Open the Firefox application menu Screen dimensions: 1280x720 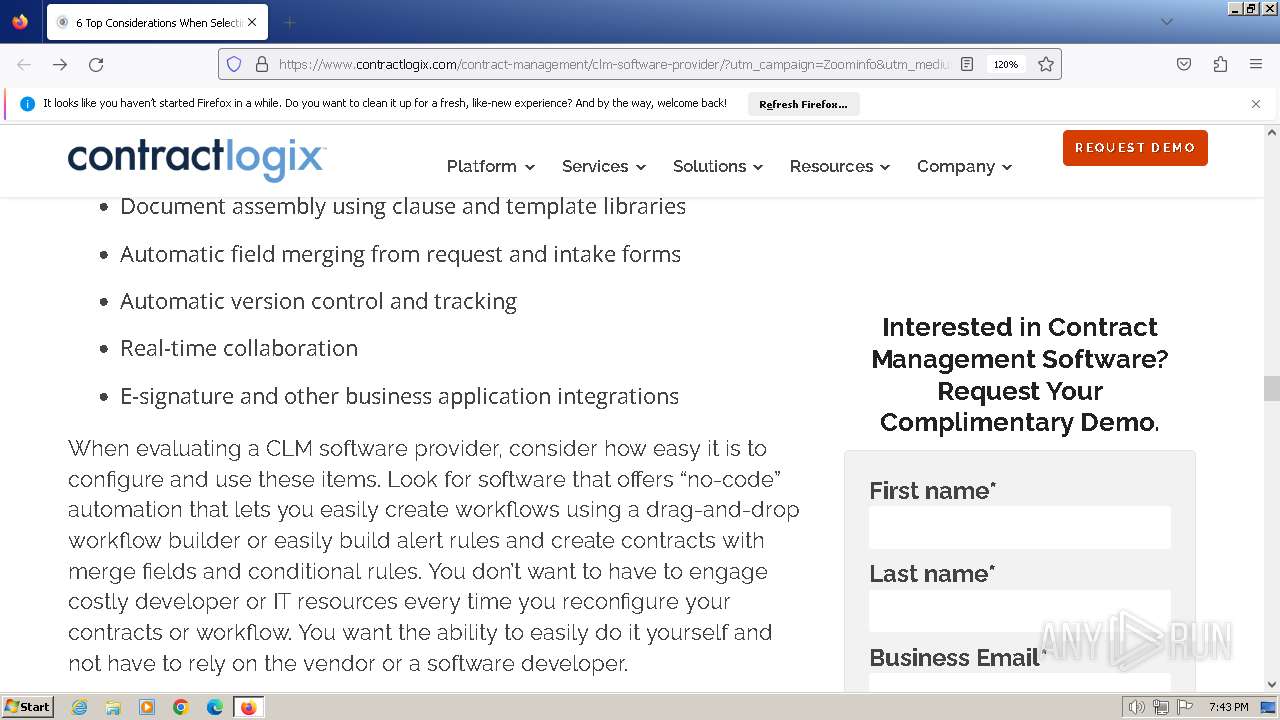point(1256,64)
